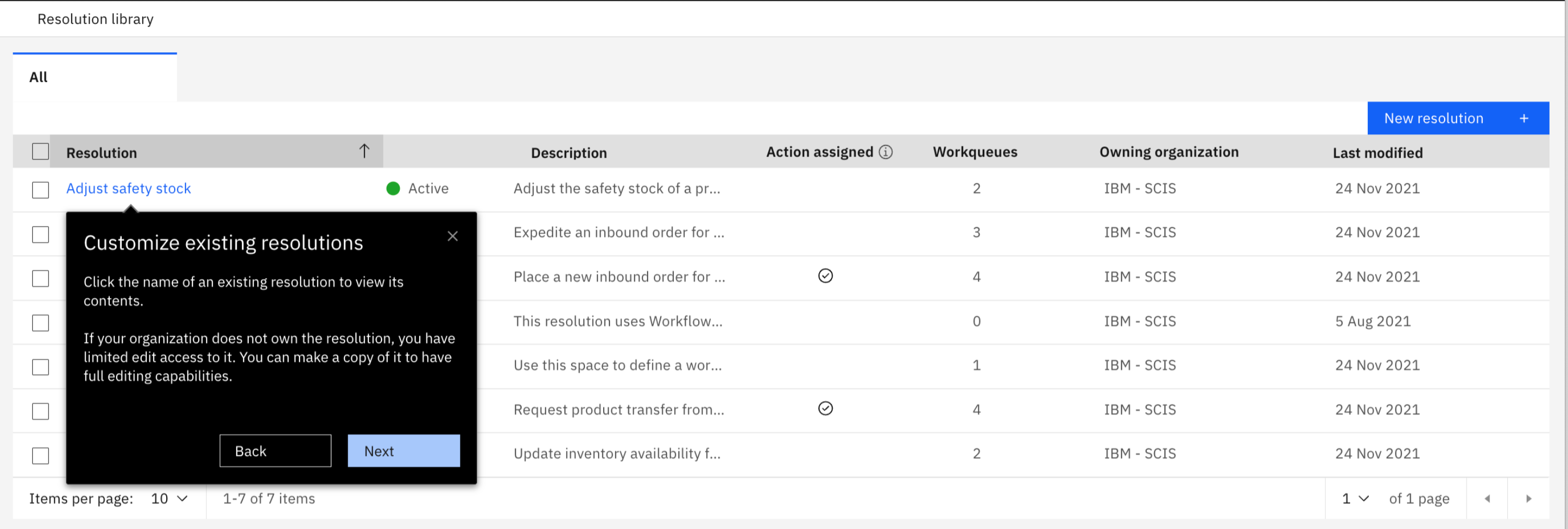The image size is (1568, 529).
Task: Select the All tab
Action: pyautogui.click(x=38, y=77)
